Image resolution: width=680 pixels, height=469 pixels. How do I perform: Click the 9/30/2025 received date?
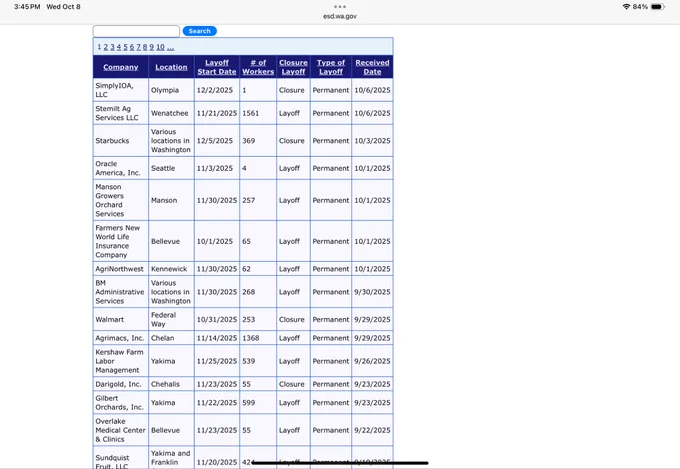pyautogui.click(x=372, y=292)
